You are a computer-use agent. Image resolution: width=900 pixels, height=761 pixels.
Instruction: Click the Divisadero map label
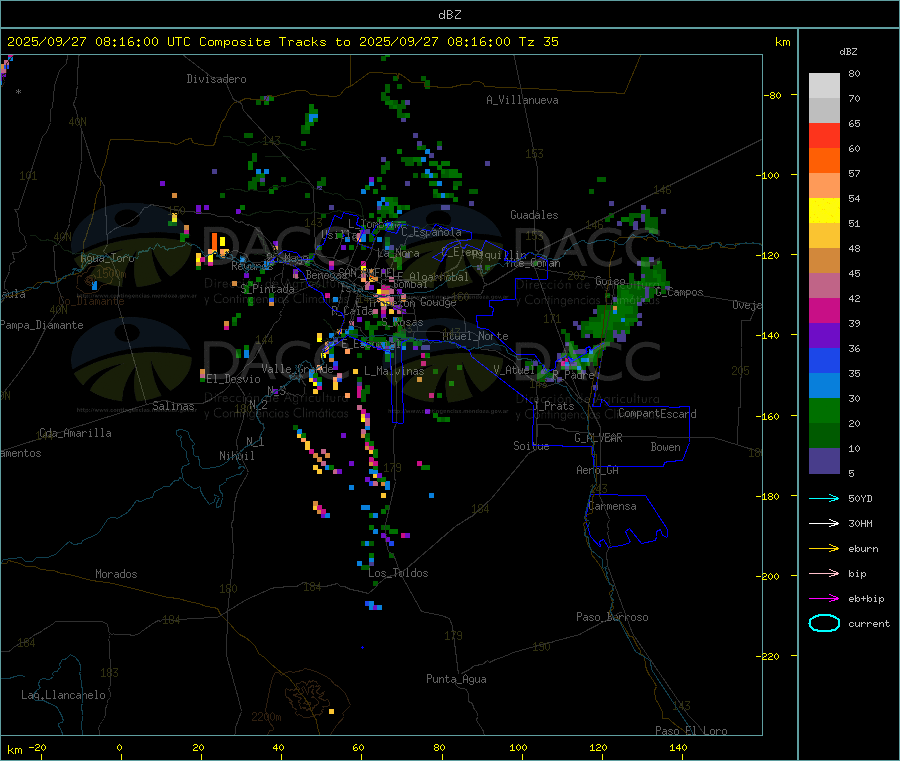[x=216, y=79]
